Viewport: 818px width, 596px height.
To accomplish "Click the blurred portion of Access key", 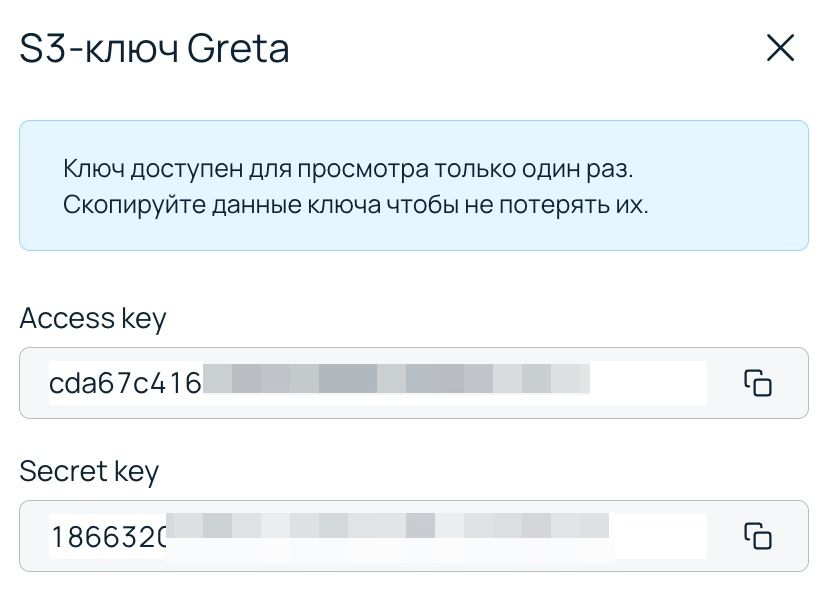I will pos(396,378).
